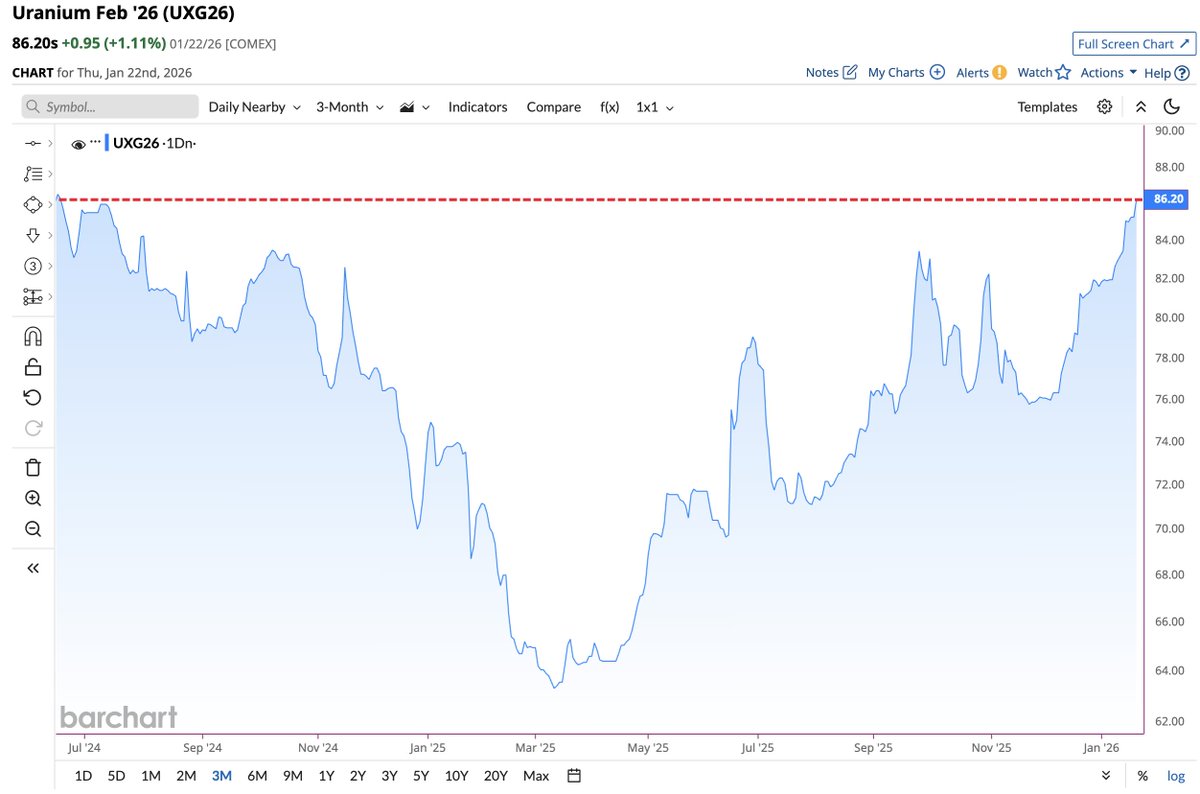Select the 5D time range
1200x794 pixels.
(x=117, y=775)
